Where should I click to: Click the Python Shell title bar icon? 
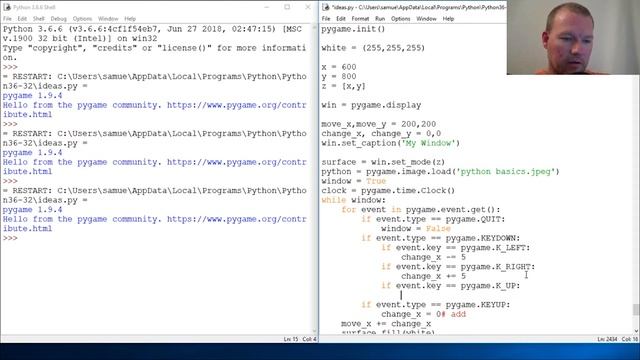click(7, 7)
